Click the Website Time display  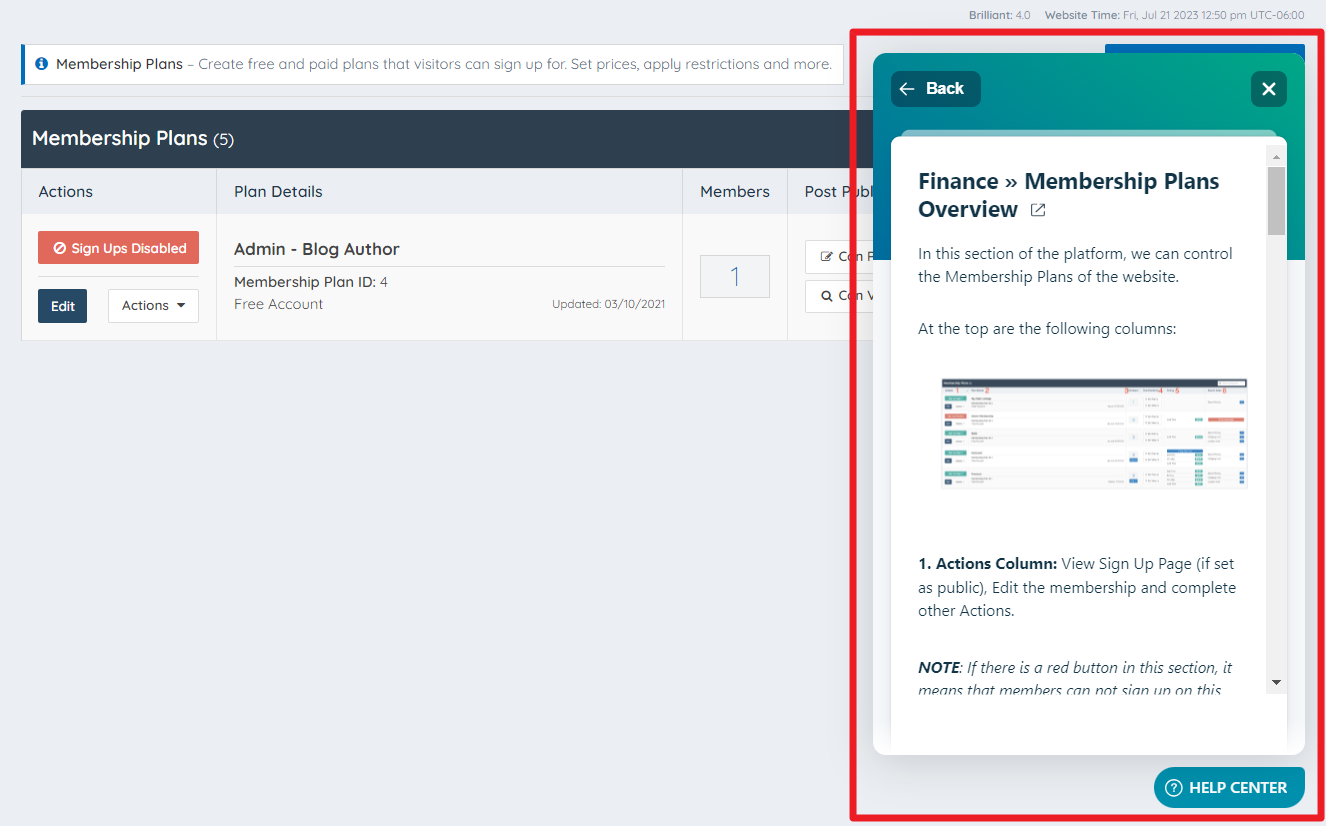click(x=1174, y=15)
